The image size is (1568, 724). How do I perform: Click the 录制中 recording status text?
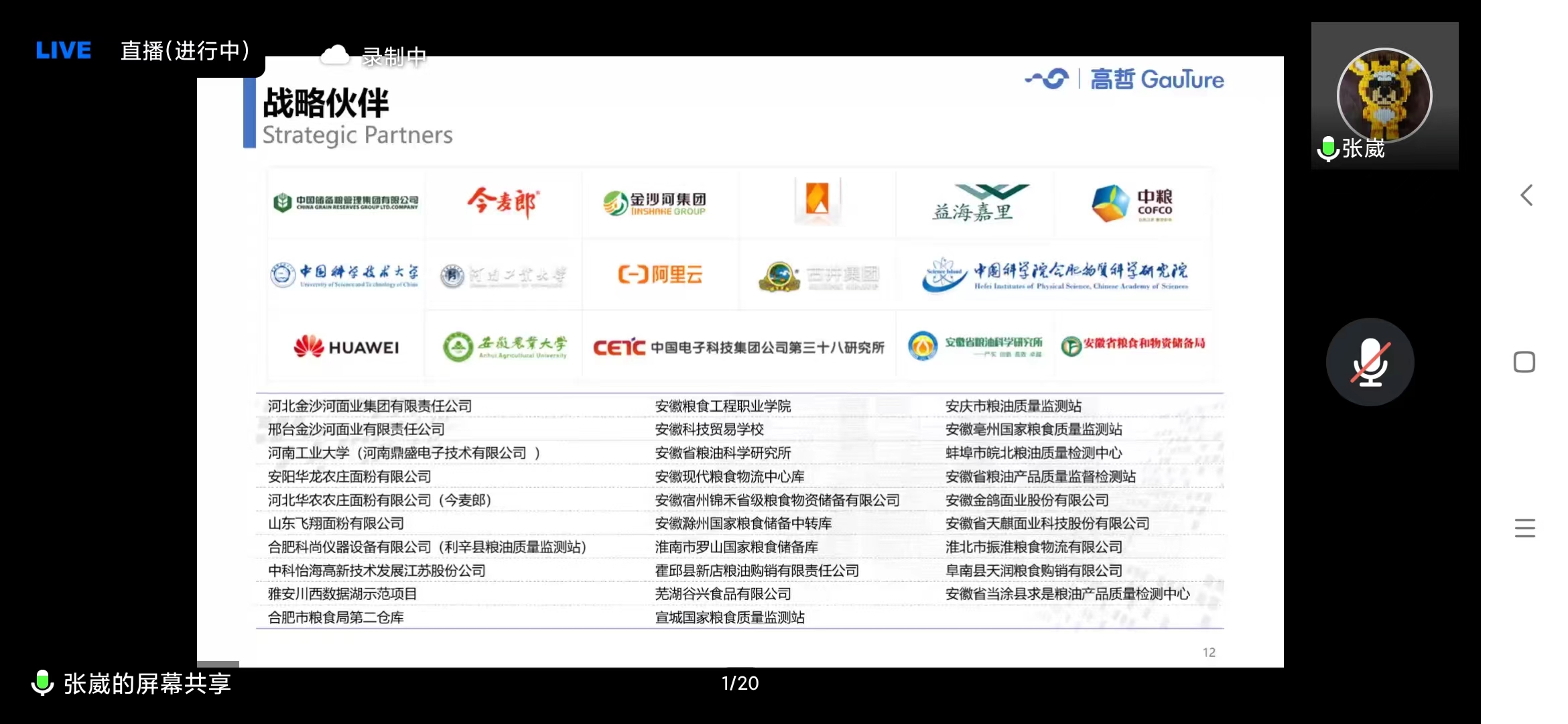(394, 57)
